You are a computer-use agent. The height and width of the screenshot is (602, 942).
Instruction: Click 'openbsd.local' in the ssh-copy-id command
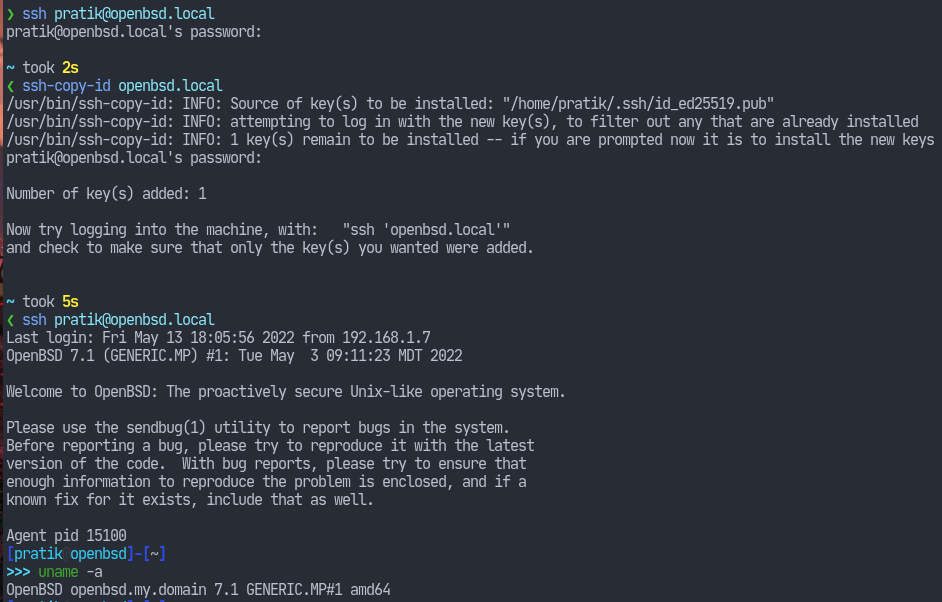[170, 86]
